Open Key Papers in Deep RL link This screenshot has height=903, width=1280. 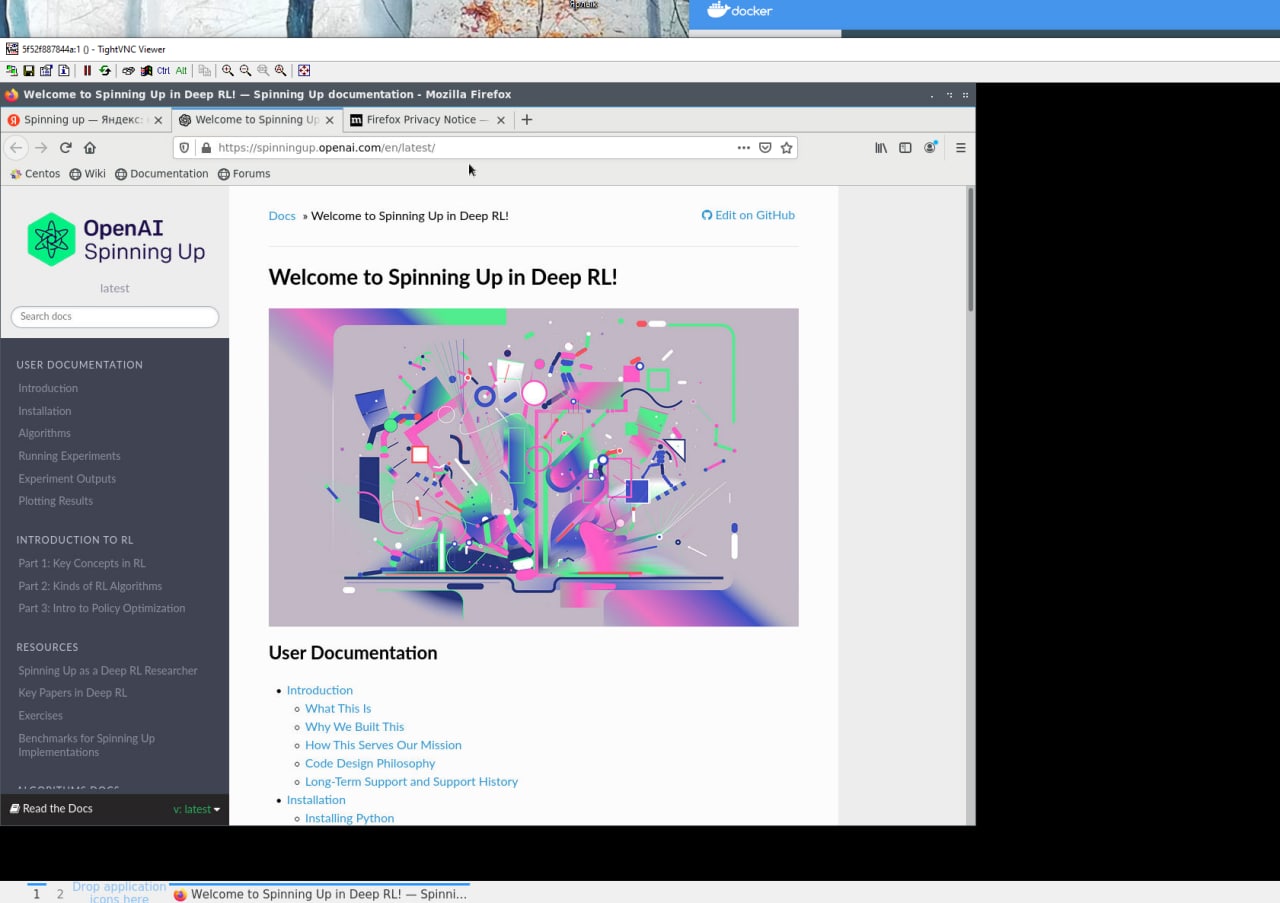73,693
